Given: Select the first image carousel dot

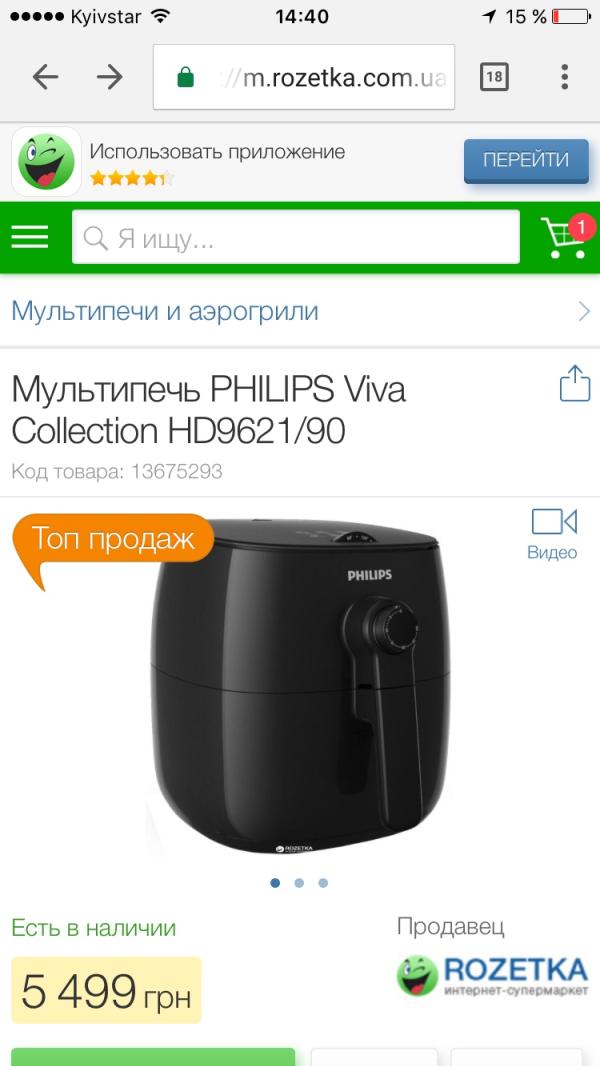Looking at the screenshot, I should tap(275, 883).
